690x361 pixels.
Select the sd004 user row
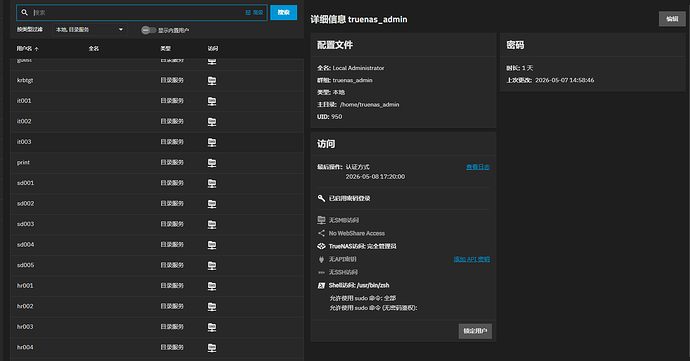(157, 245)
